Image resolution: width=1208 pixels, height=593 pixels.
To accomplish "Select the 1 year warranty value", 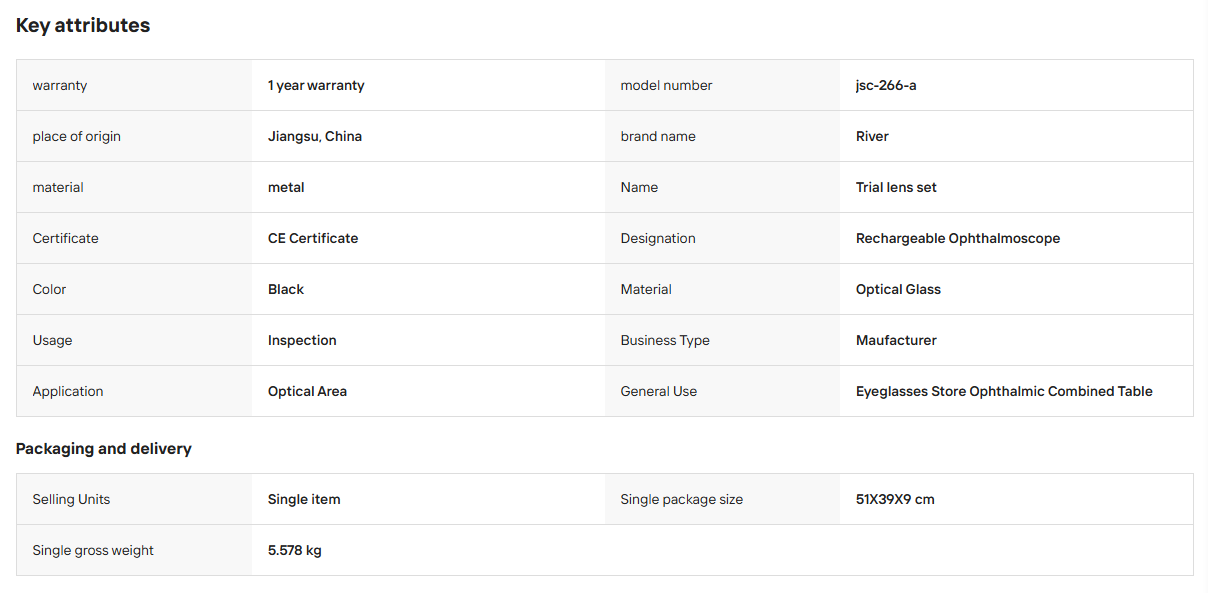I will (316, 86).
